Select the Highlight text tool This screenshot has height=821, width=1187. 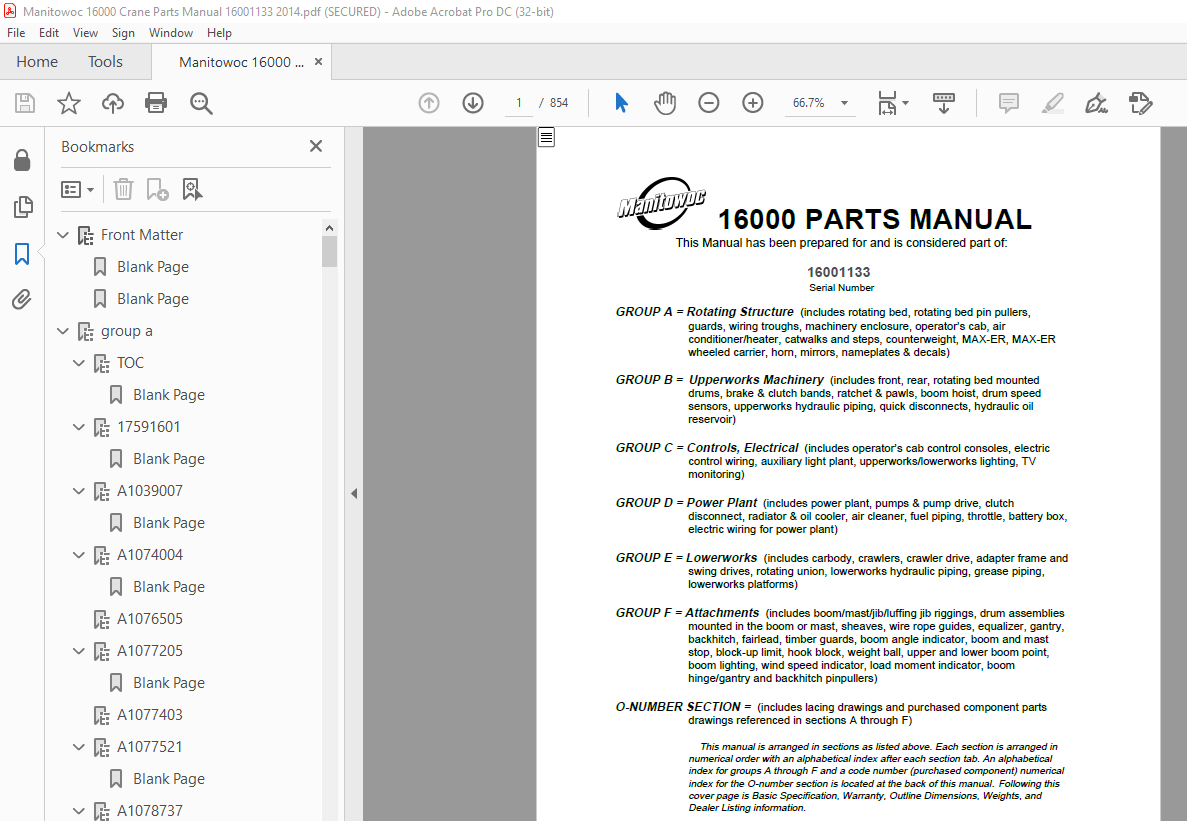pyautogui.click(x=1052, y=103)
